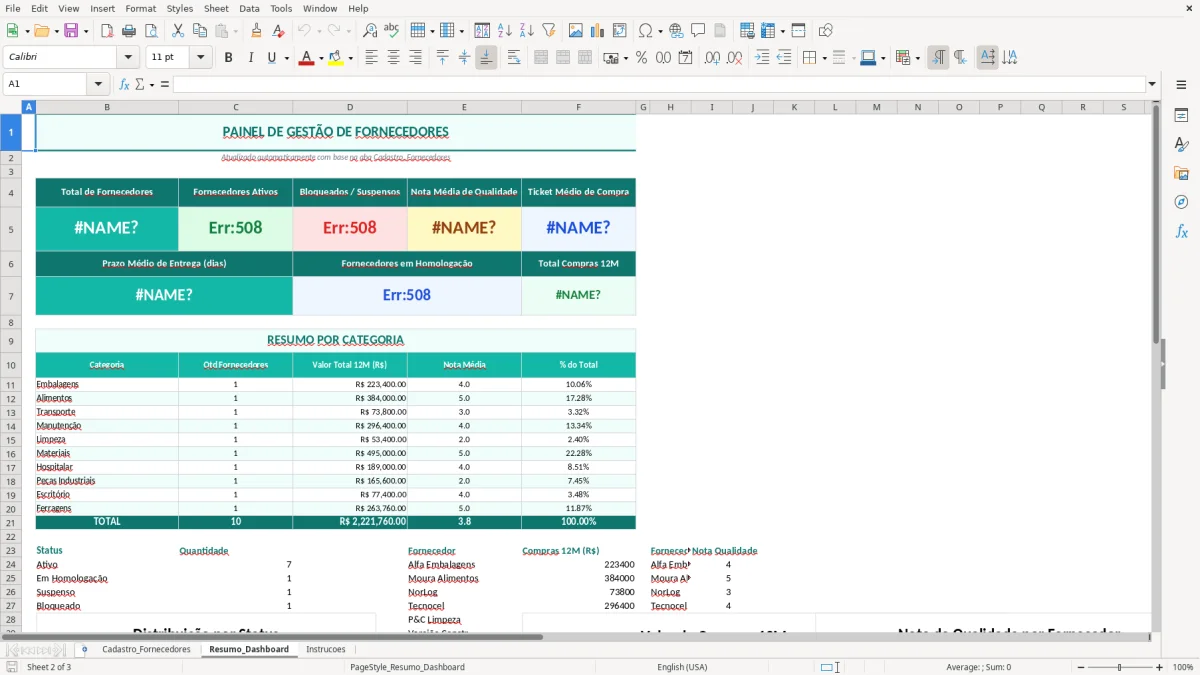Click in the formula input line
The image size is (1200, 675).
coord(660,84)
